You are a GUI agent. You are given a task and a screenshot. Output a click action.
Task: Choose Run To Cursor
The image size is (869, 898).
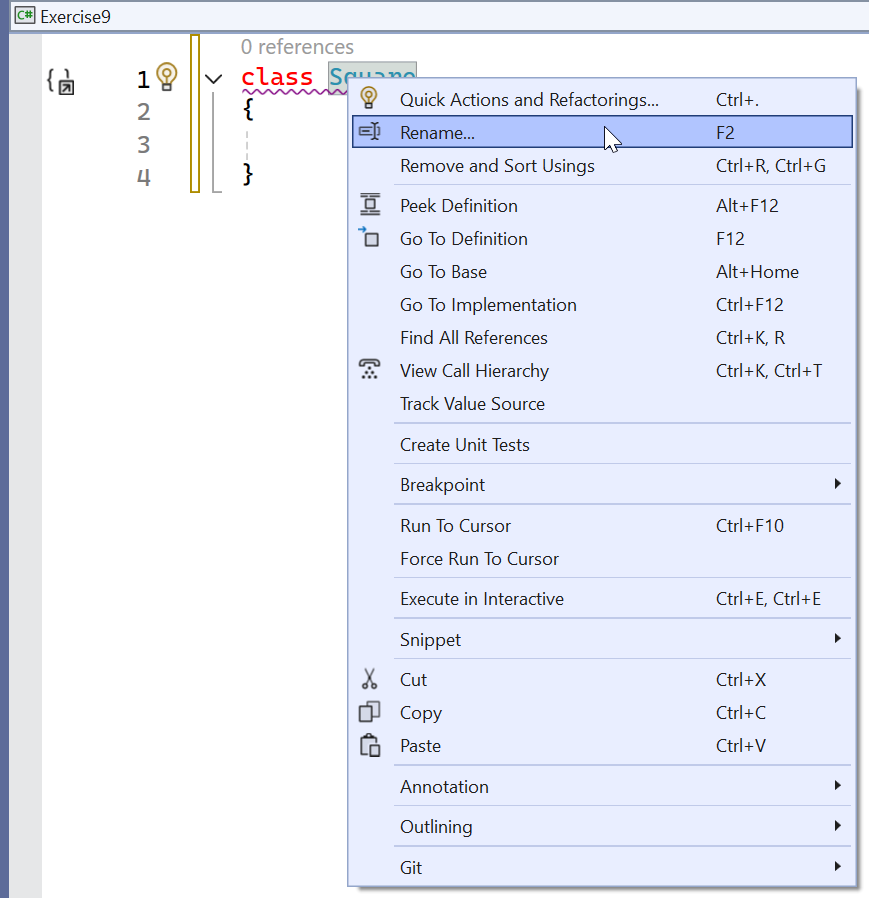(602, 526)
